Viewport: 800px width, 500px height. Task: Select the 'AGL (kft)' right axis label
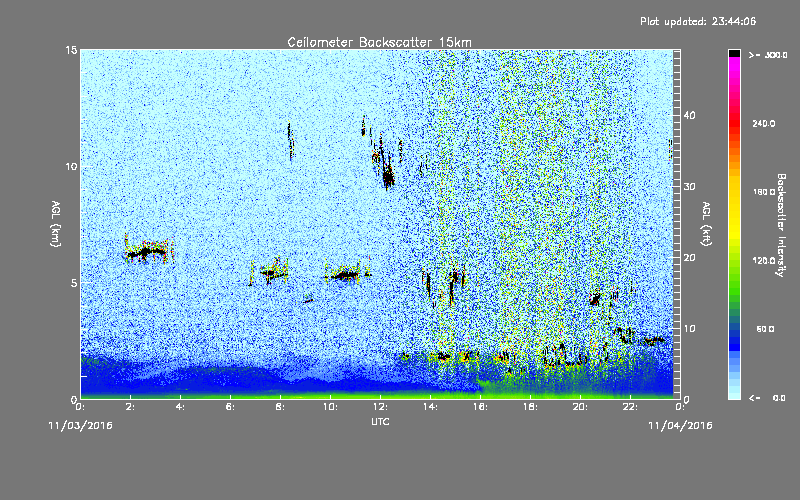(706, 224)
